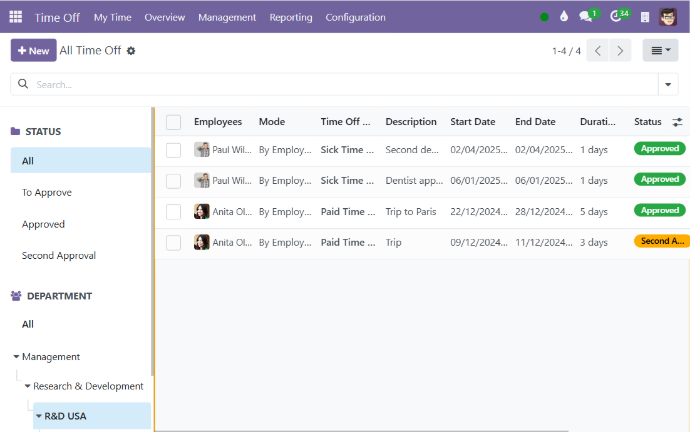
Task: Click the gear icon beside All Time Off
Action: click(x=131, y=51)
